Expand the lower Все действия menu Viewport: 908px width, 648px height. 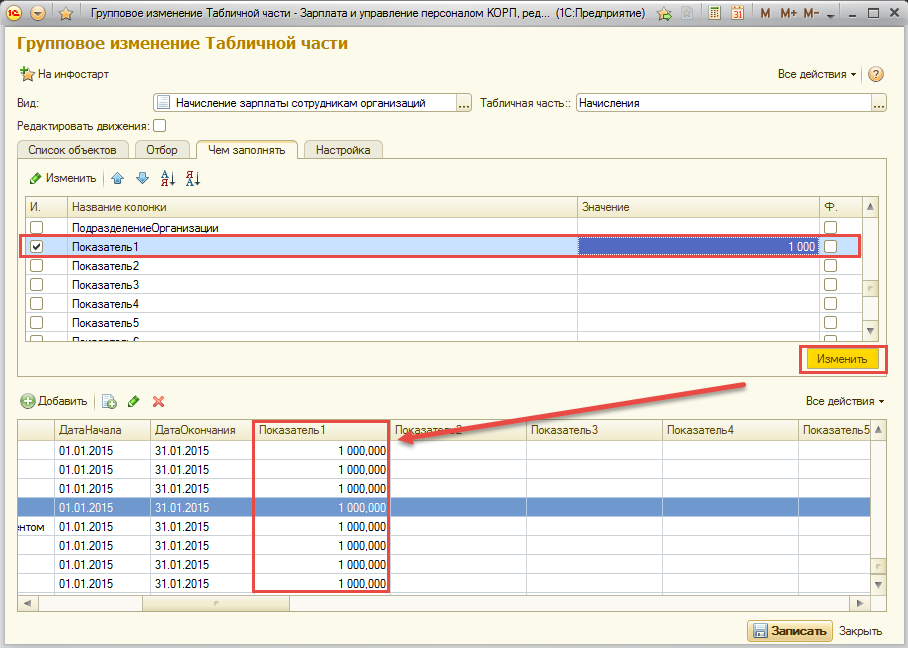[844, 401]
